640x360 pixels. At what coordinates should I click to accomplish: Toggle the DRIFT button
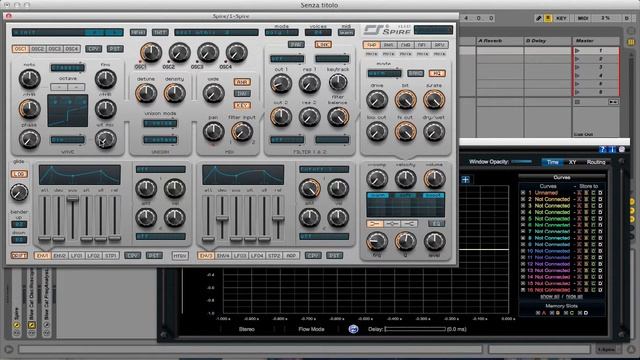19,256
